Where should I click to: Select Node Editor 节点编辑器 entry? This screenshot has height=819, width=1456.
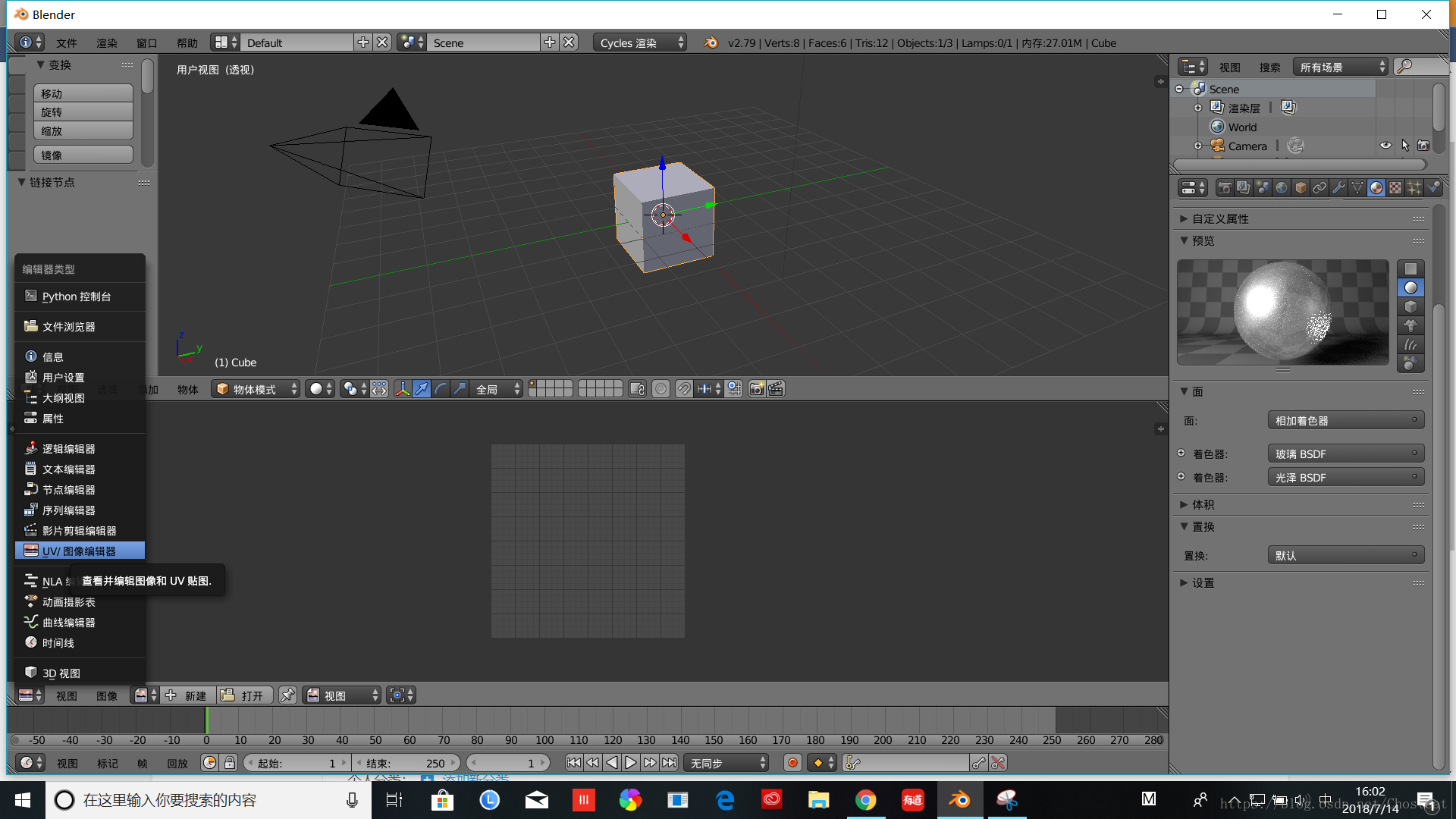[x=80, y=489]
